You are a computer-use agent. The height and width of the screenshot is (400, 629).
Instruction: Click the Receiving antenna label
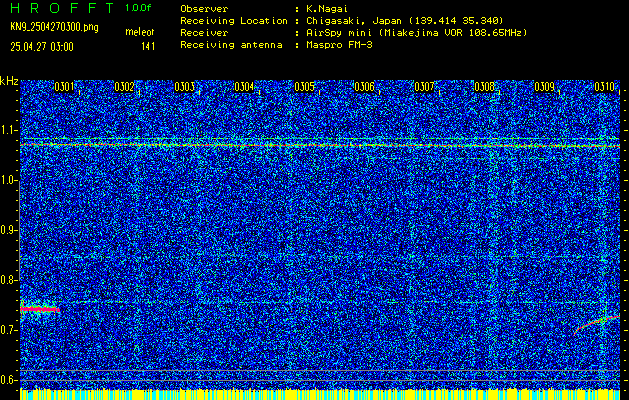pos(231,45)
